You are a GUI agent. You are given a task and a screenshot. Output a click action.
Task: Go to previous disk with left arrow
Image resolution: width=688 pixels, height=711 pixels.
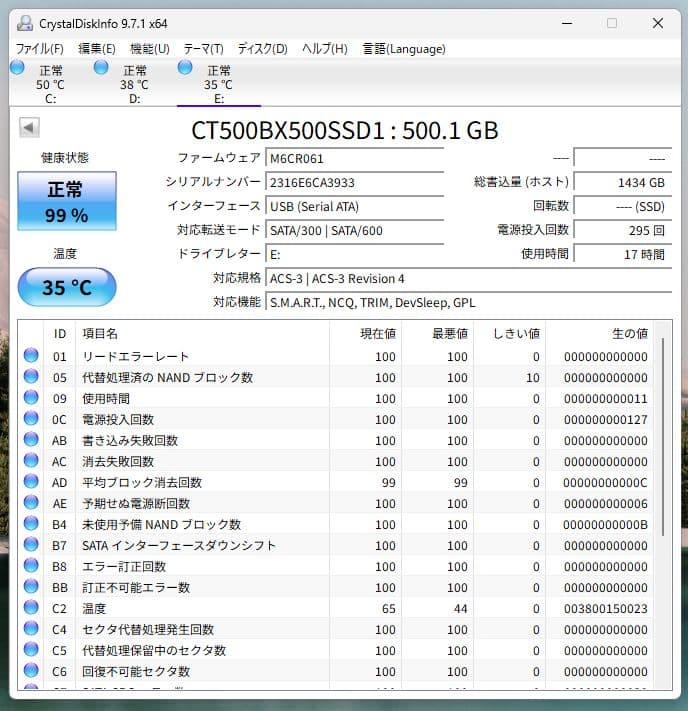click(x=29, y=127)
